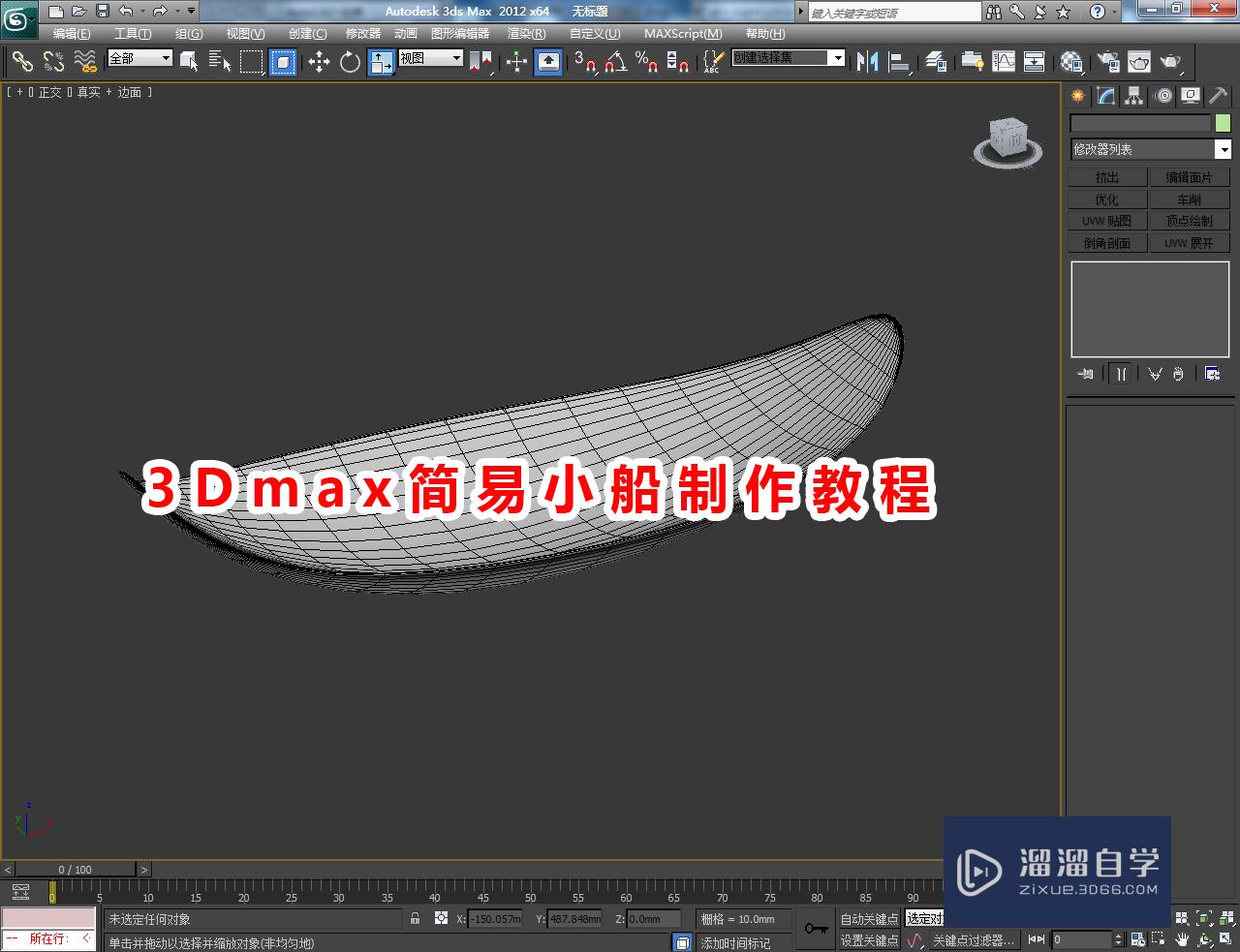
Task: Click the 关键点过滤器 button
Action: point(974,940)
